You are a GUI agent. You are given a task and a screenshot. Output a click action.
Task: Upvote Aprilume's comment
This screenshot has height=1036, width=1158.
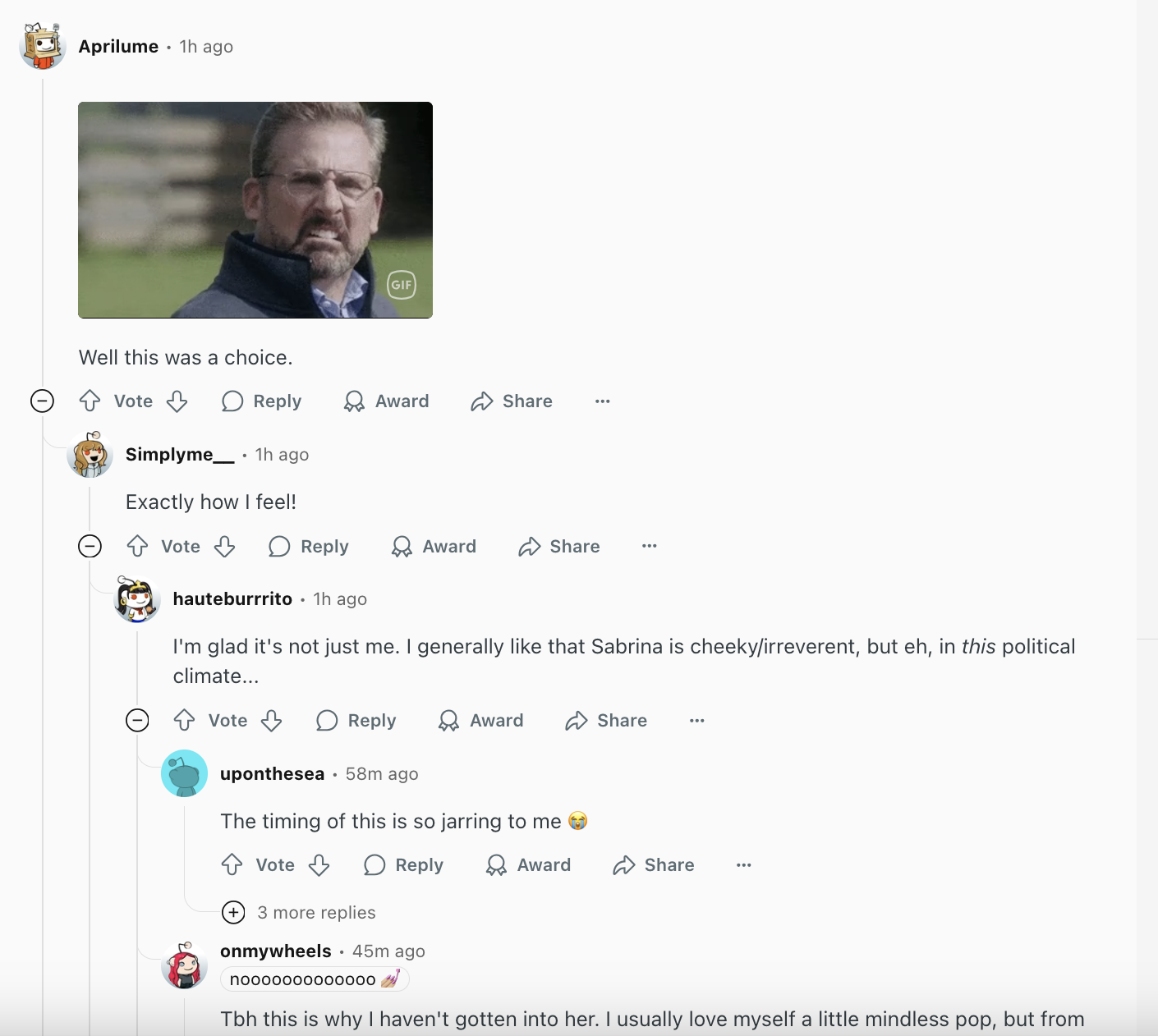point(90,401)
